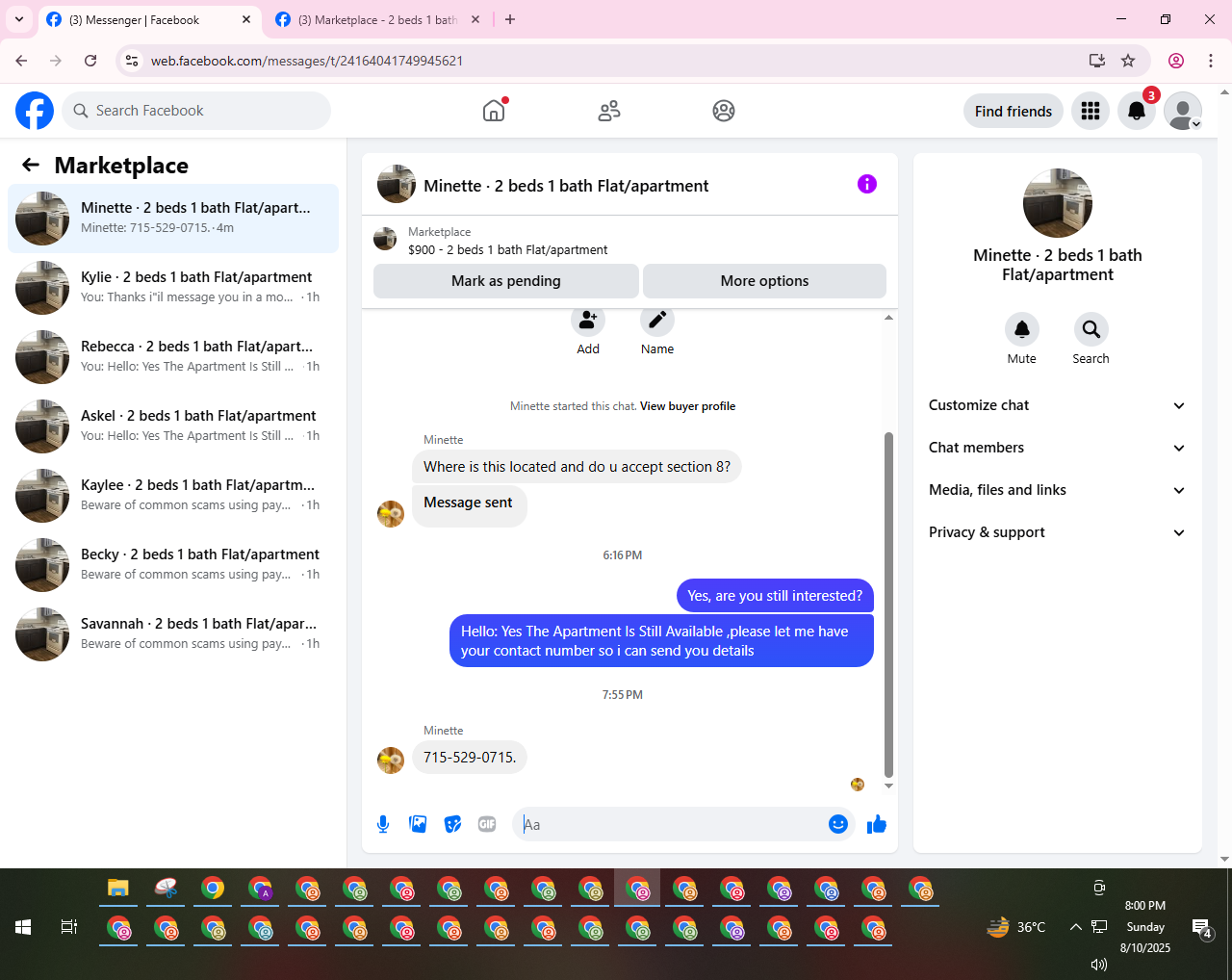Open the View buyer profile link

tap(688, 406)
